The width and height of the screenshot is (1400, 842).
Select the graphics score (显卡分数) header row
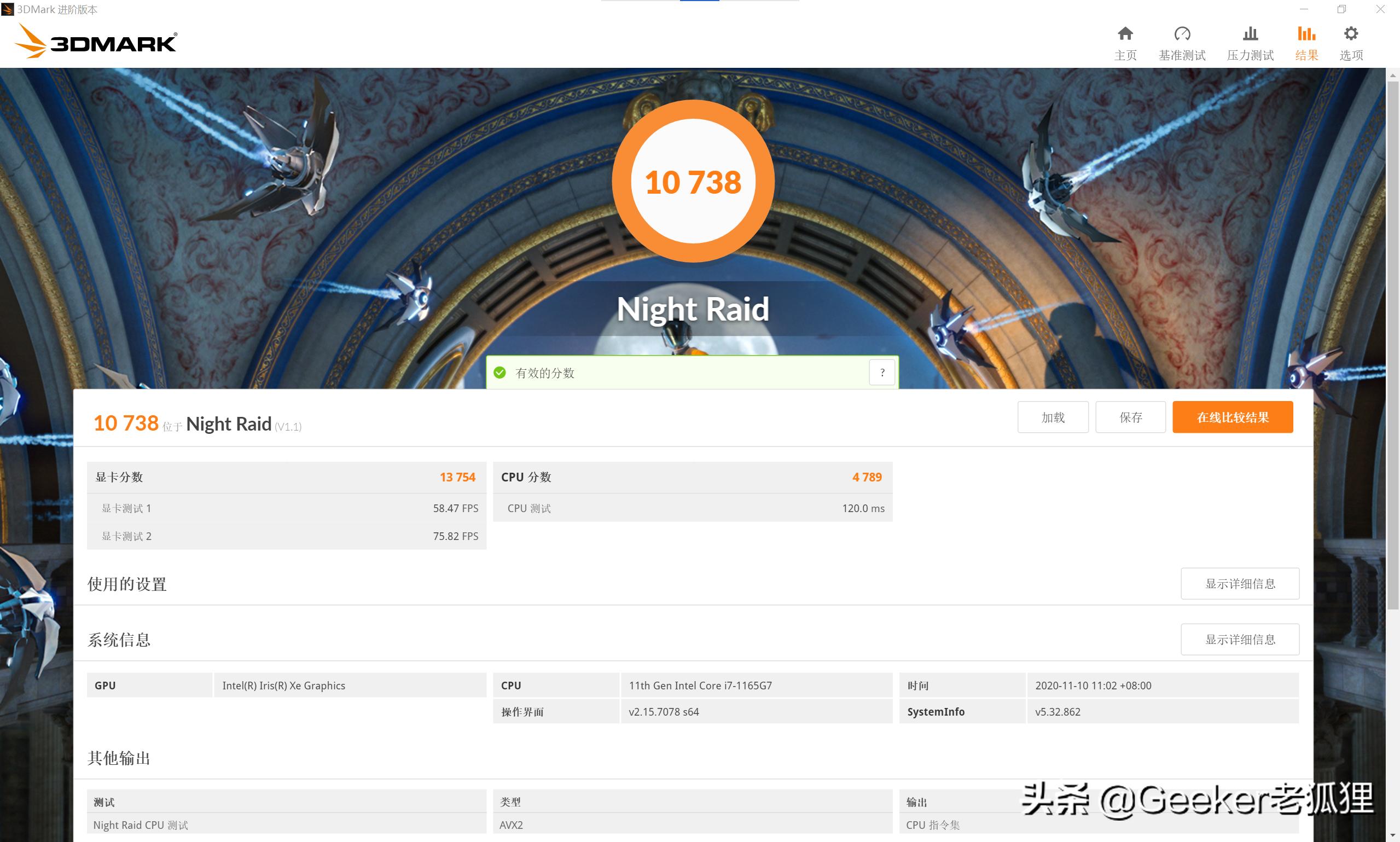(x=286, y=477)
